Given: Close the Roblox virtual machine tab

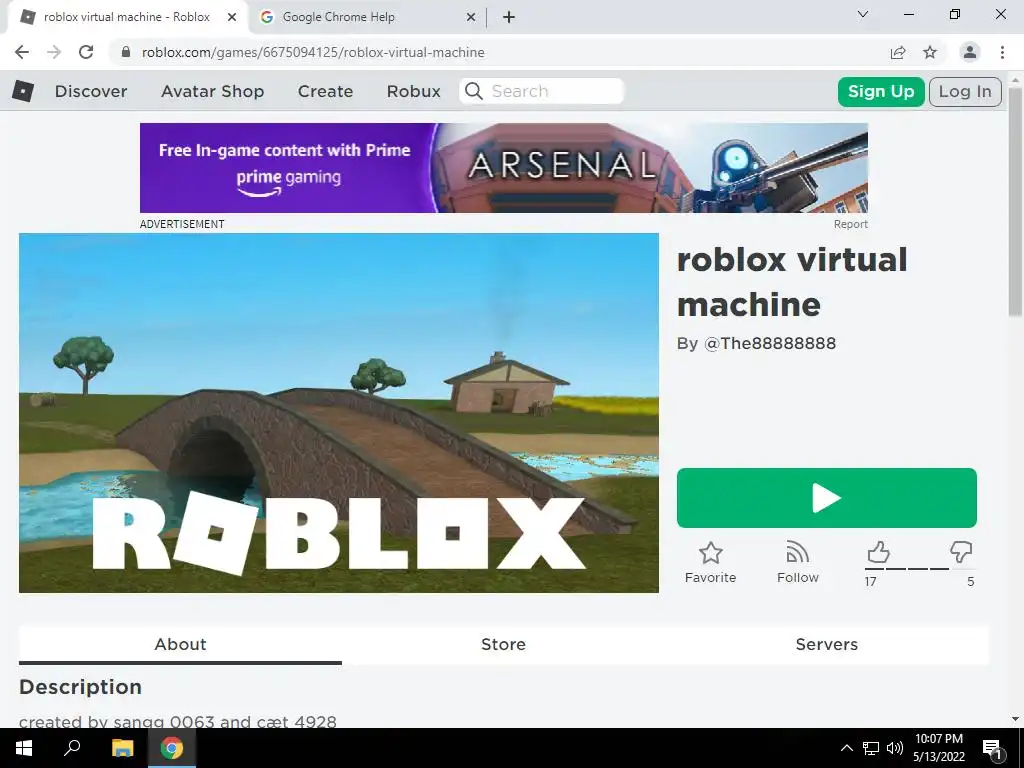Looking at the screenshot, I should (232, 17).
